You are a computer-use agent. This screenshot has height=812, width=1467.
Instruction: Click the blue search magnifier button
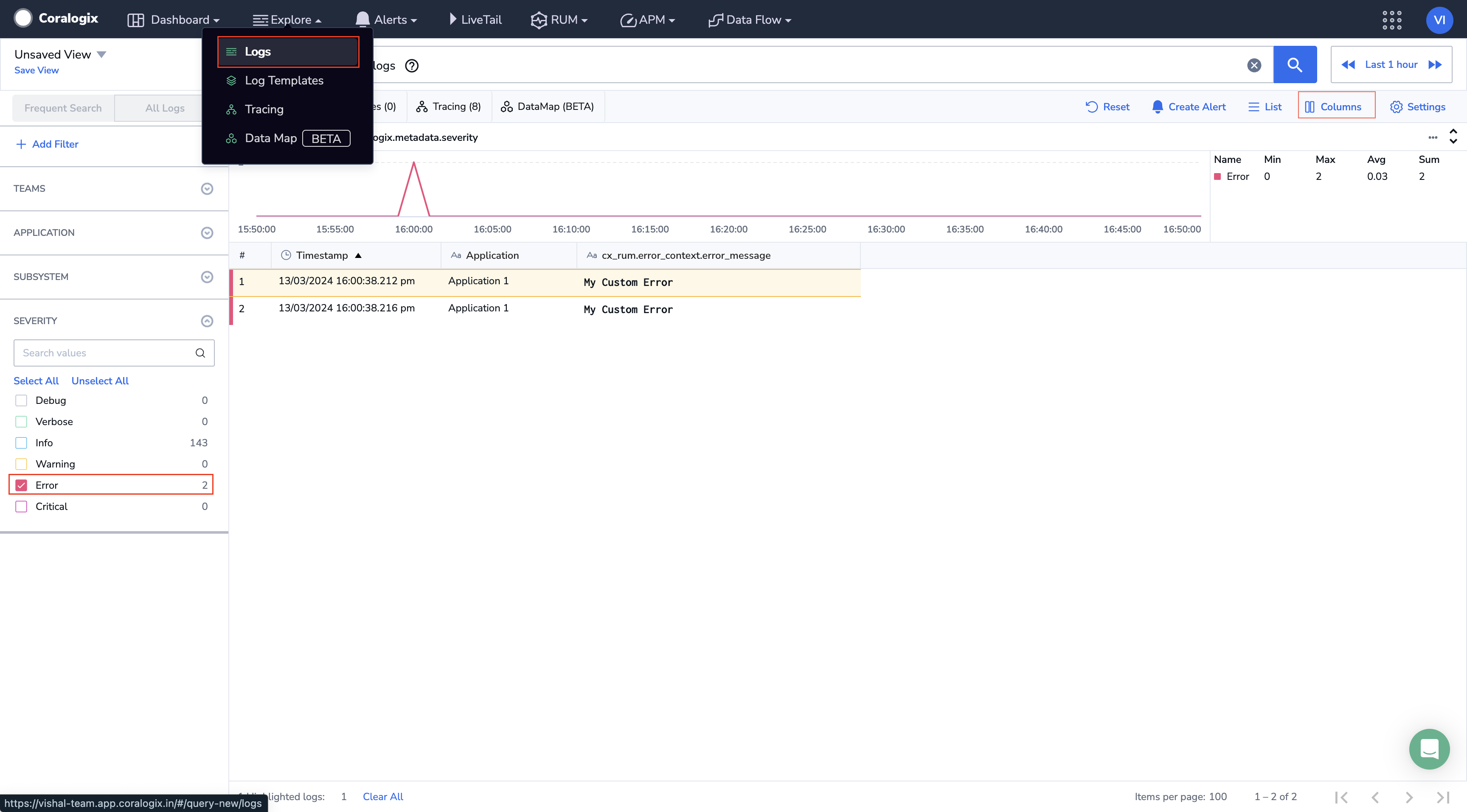[x=1294, y=65]
